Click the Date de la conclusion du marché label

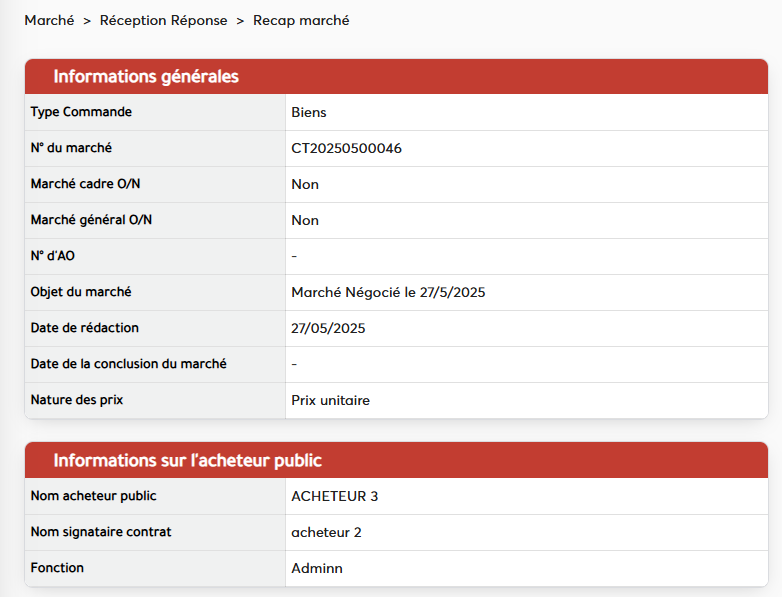(x=128, y=364)
